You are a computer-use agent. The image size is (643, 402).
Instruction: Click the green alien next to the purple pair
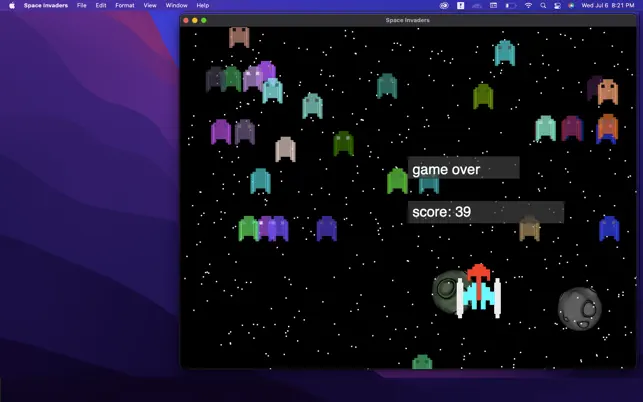pos(248,228)
